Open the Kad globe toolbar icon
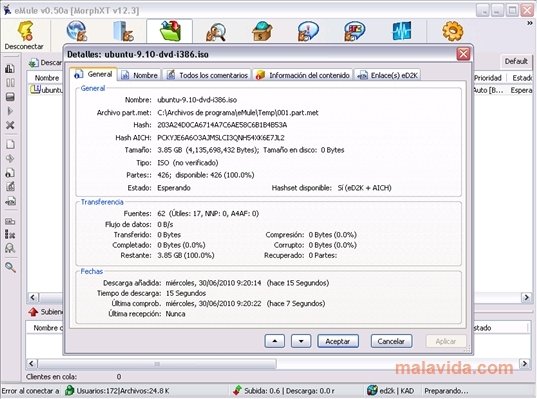 click(x=77, y=31)
